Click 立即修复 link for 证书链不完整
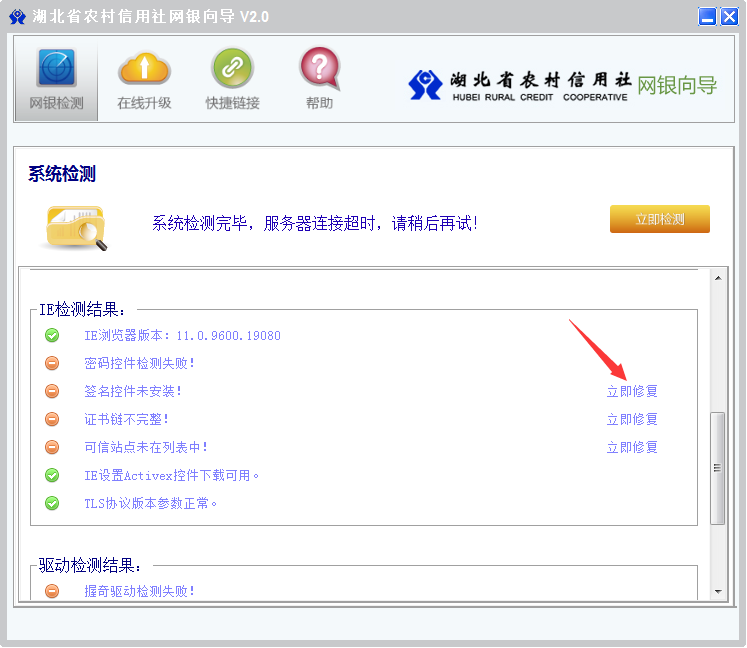 [x=632, y=420]
